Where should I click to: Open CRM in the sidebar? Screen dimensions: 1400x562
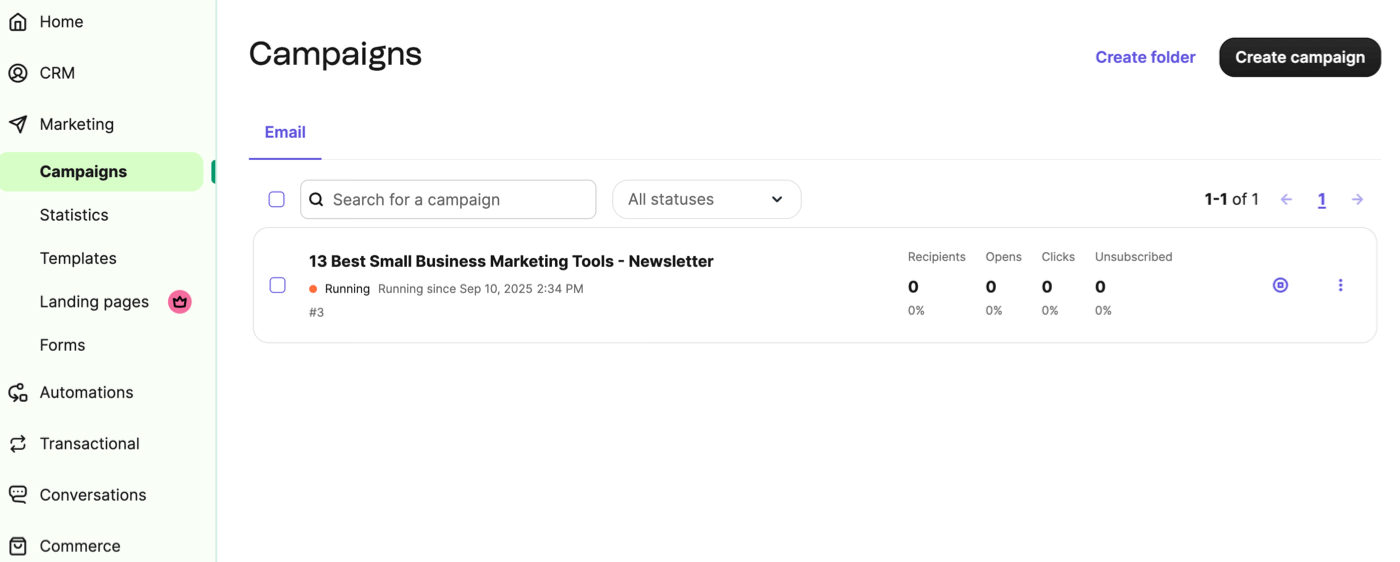(x=57, y=73)
